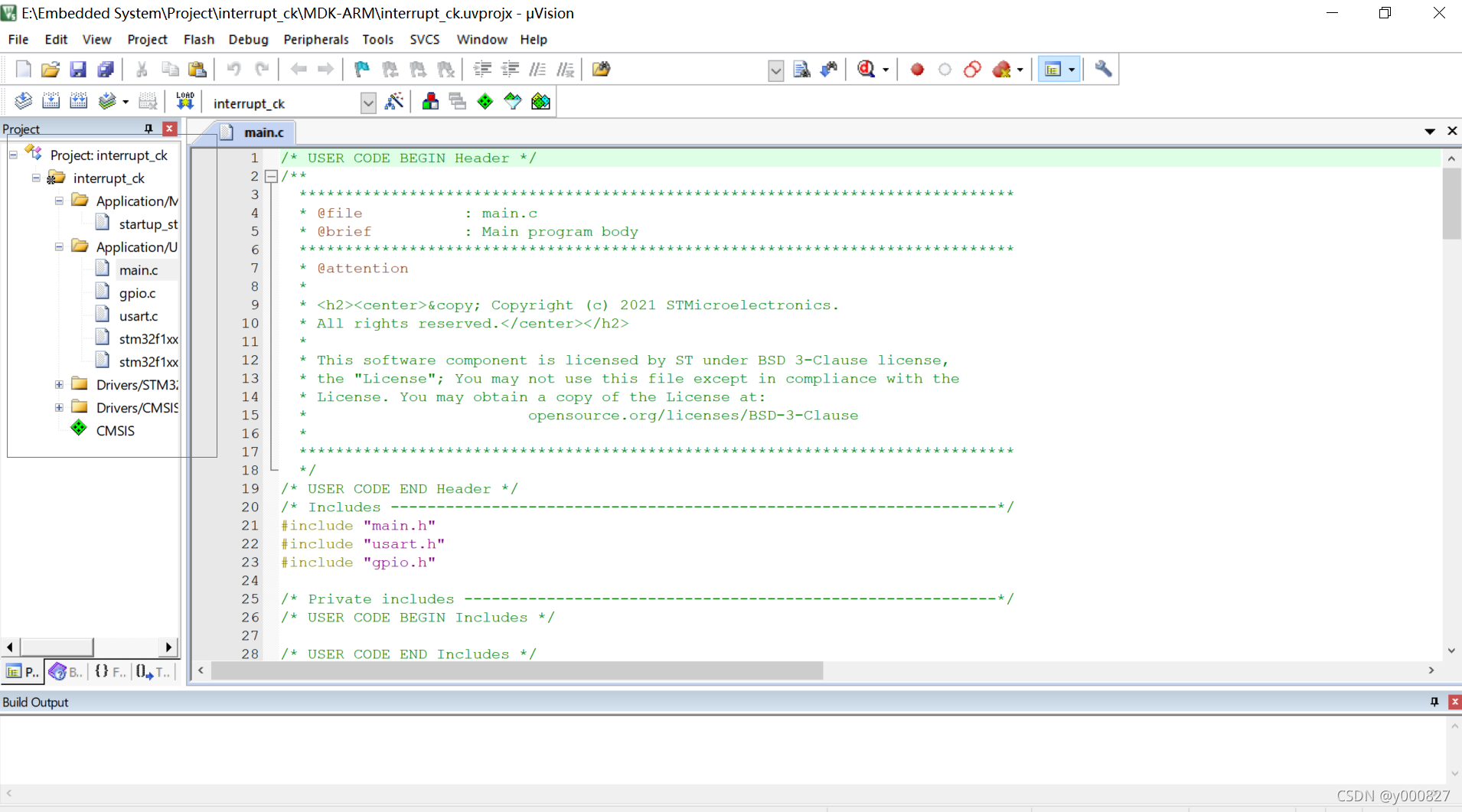
Task: Create a new file with New icon
Action: coord(23,70)
